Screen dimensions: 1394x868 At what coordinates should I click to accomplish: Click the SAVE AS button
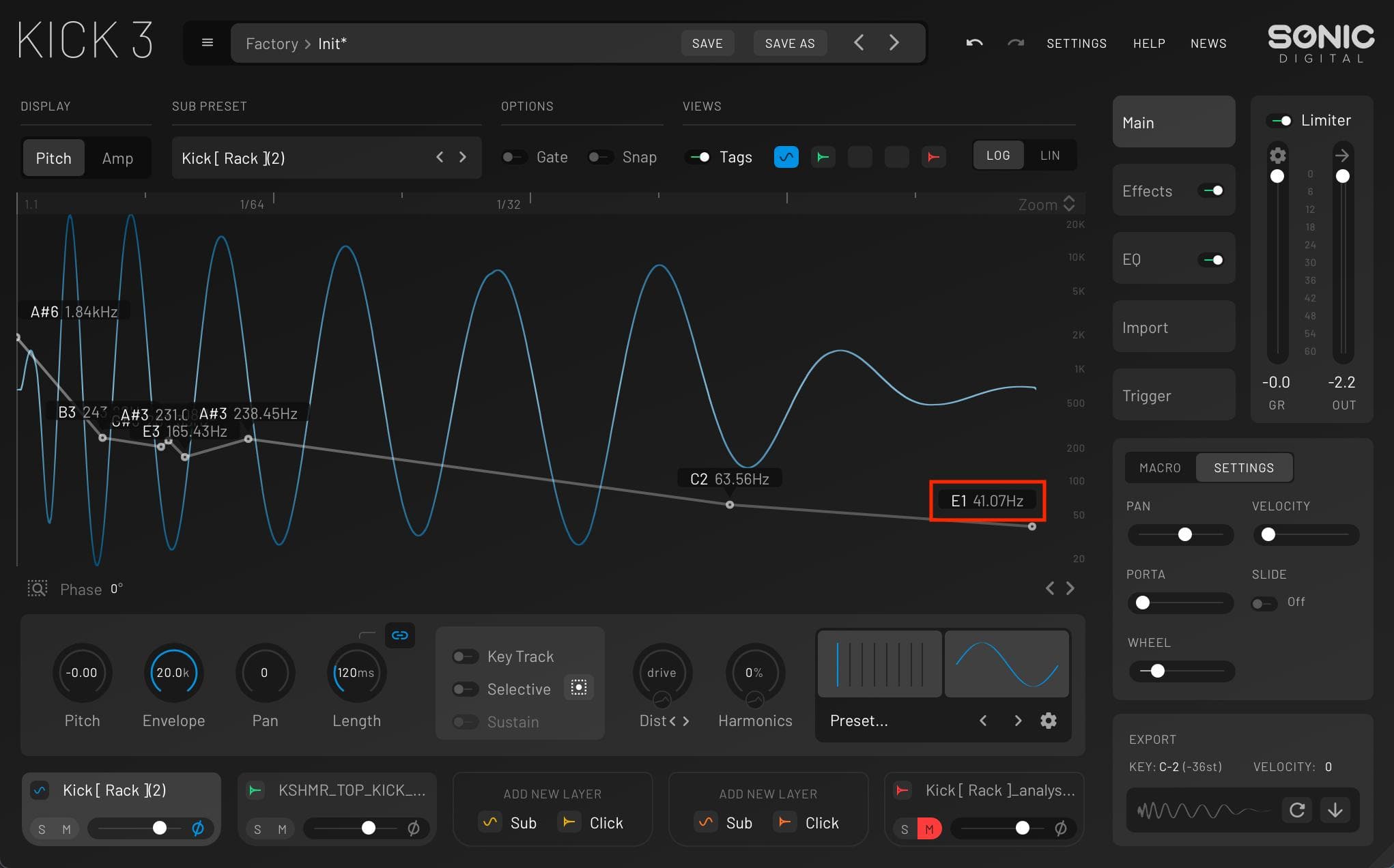[x=790, y=43]
